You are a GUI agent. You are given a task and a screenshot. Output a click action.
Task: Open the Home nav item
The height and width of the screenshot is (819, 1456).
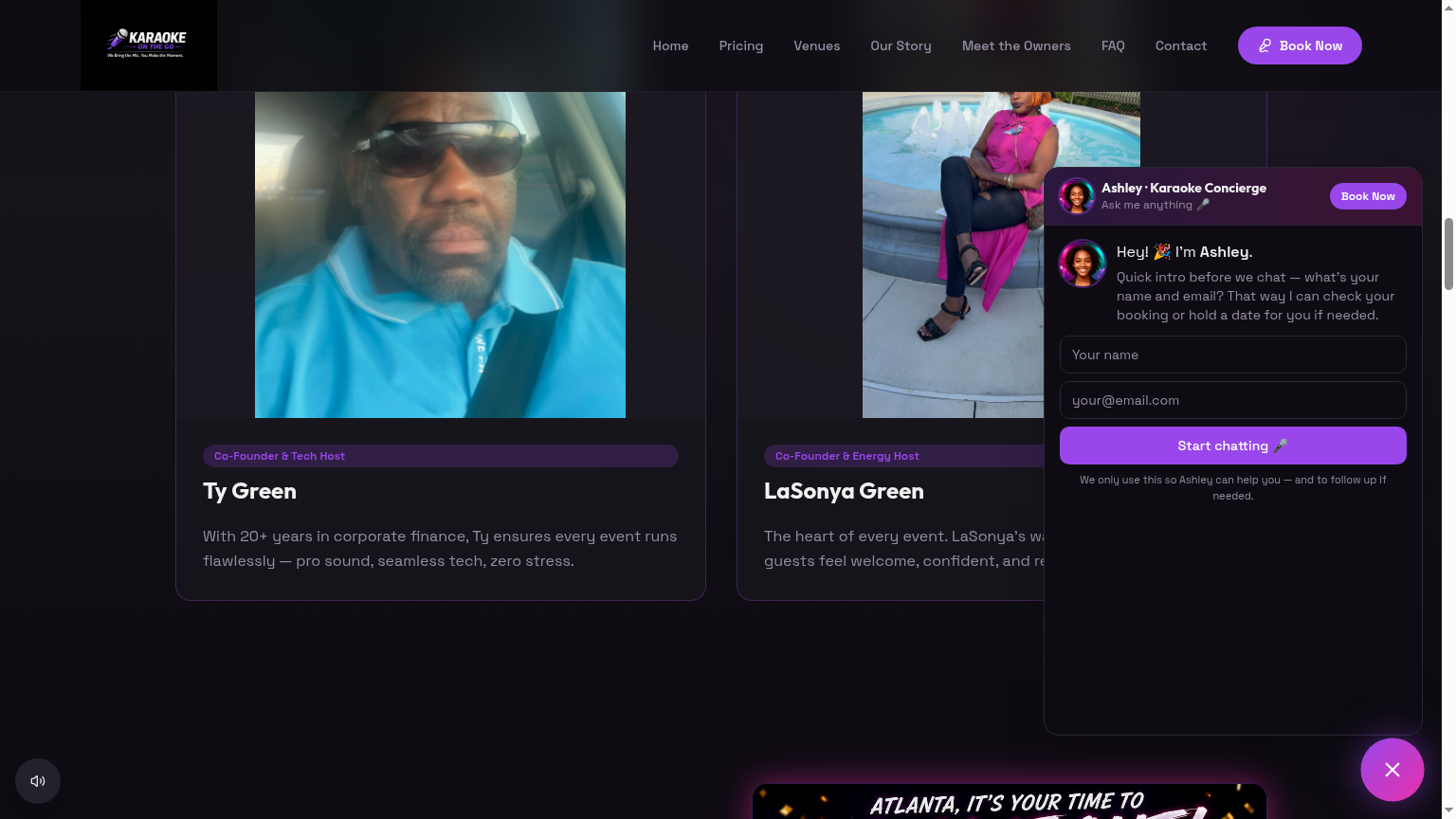point(670,45)
